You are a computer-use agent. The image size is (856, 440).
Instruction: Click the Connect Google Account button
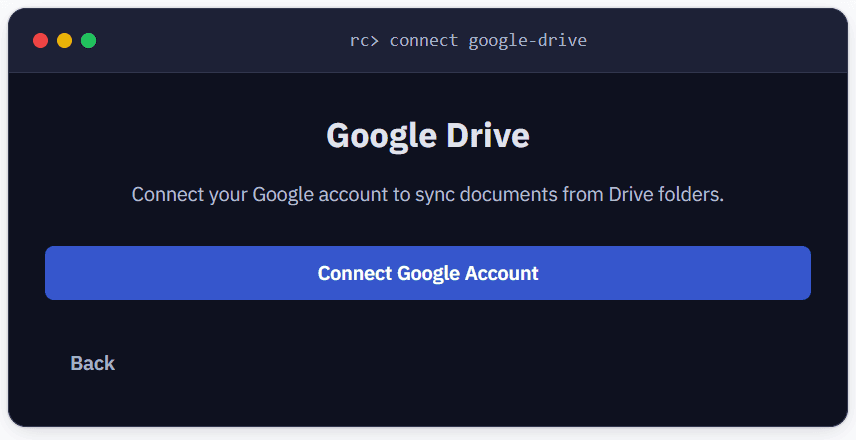(427, 273)
